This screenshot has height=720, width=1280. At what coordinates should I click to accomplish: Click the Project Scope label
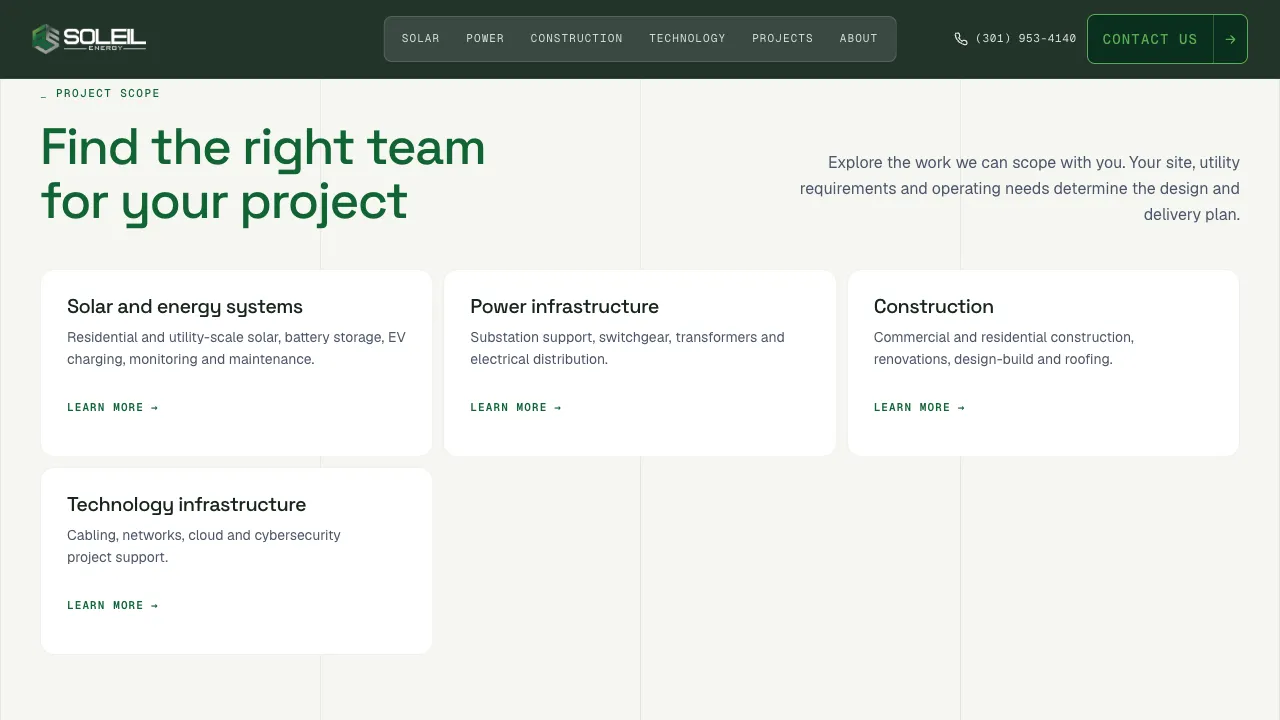(100, 94)
